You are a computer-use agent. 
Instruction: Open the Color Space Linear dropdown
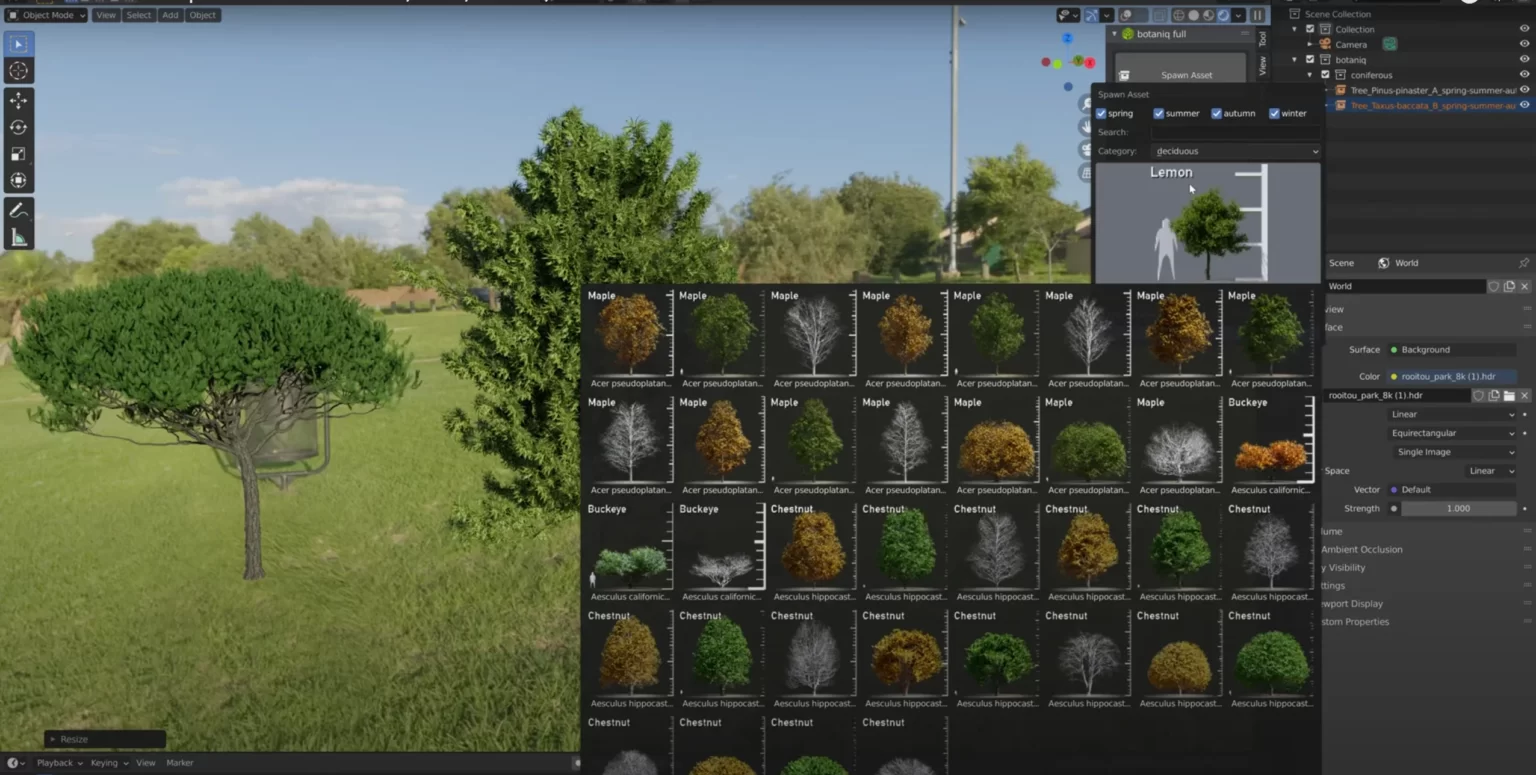click(x=1490, y=471)
